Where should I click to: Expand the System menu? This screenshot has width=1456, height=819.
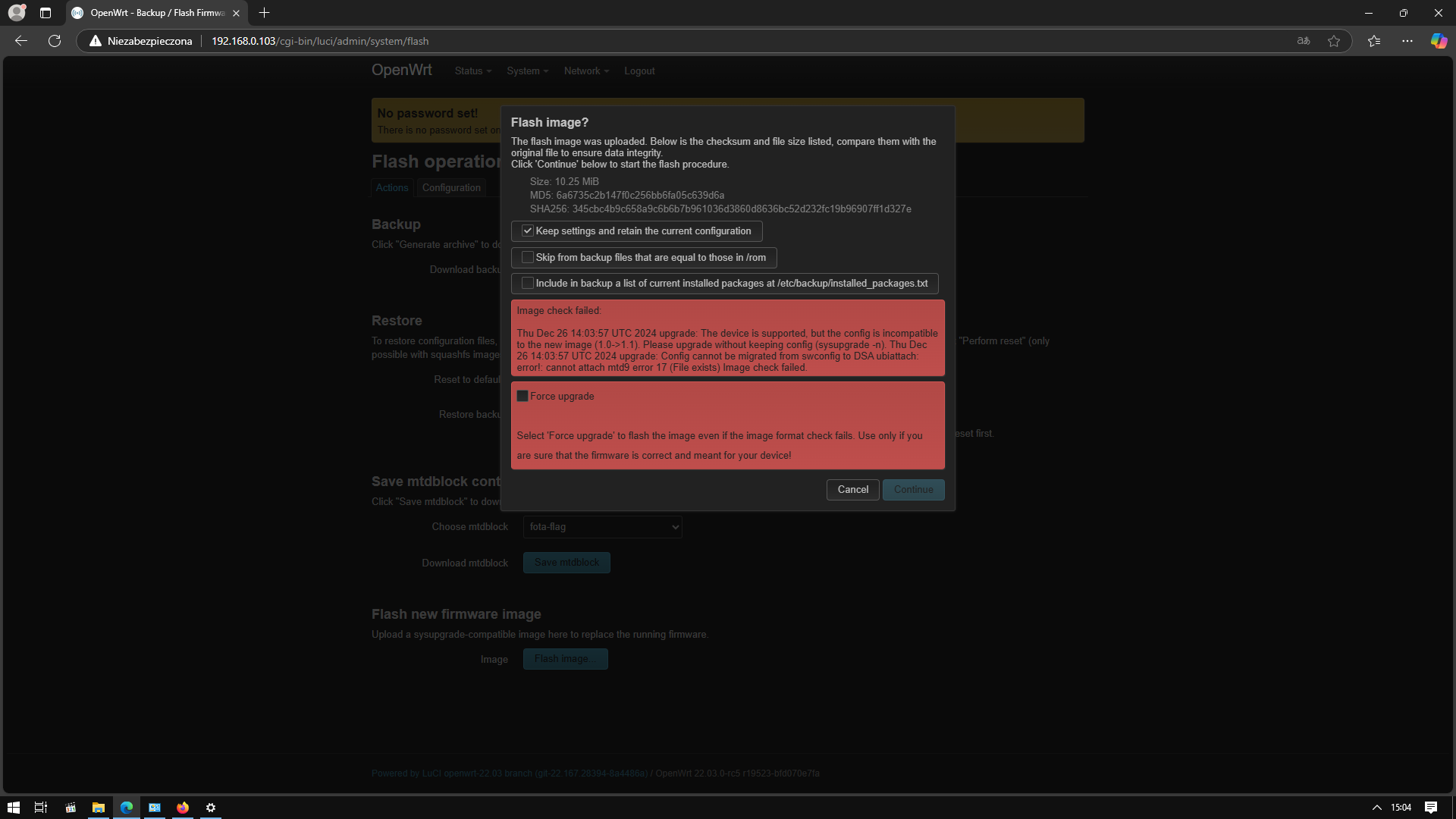[x=527, y=71]
